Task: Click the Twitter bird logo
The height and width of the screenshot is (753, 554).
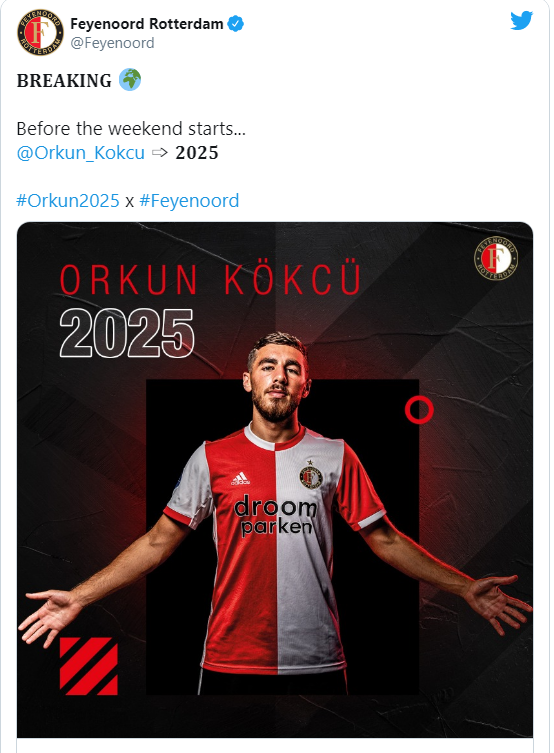Action: coord(521,21)
